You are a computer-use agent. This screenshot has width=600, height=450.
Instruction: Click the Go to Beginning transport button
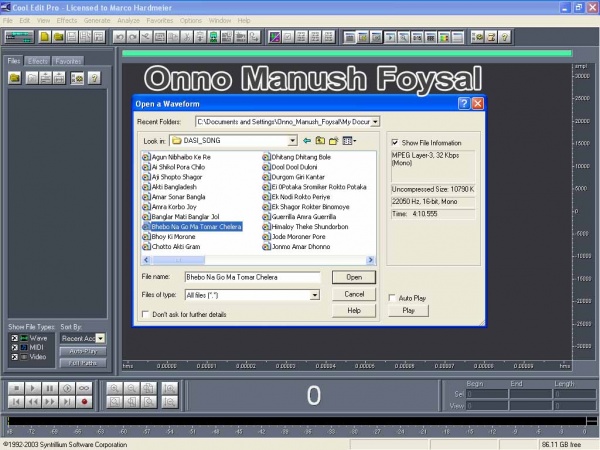16,402
